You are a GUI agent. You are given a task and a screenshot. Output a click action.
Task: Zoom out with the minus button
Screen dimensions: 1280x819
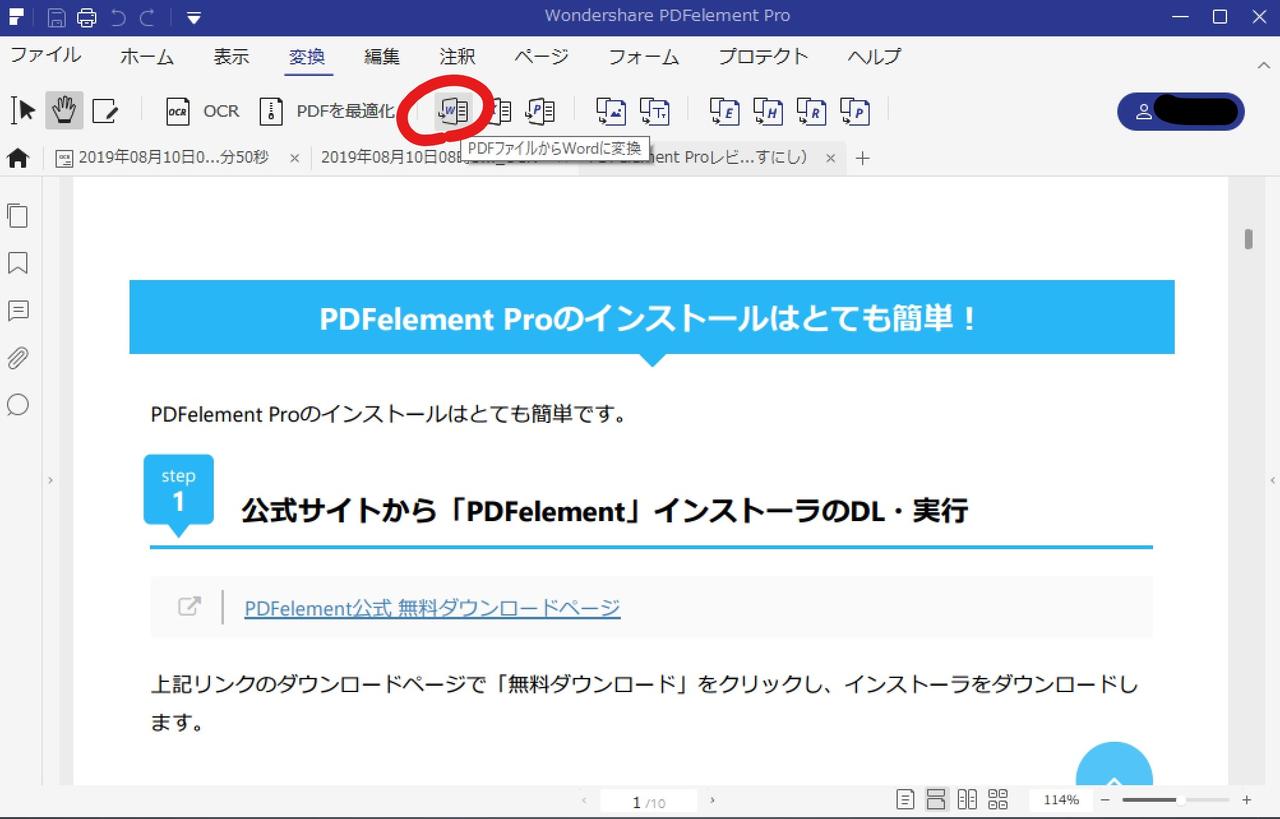click(x=1105, y=800)
